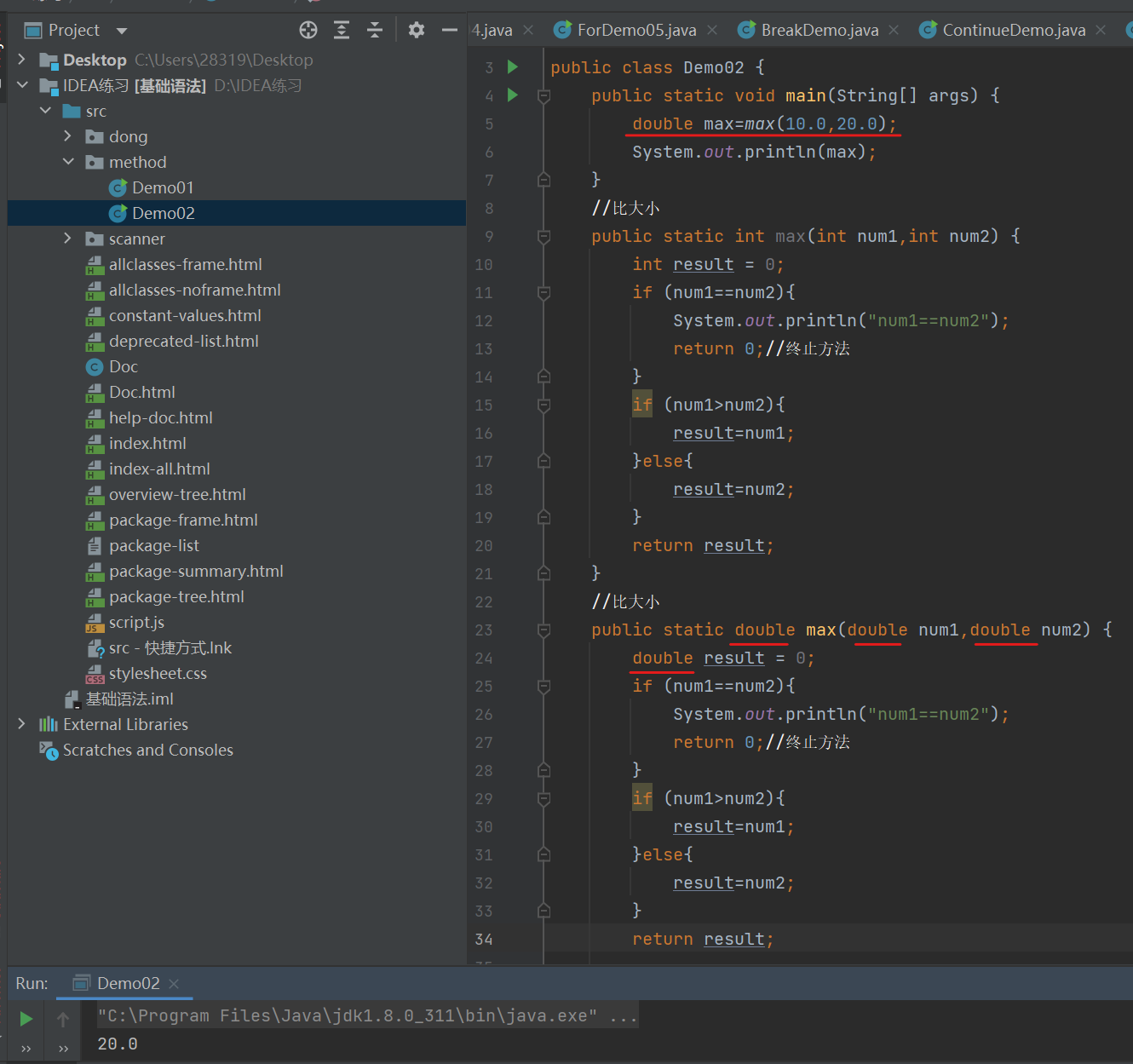The width and height of the screenshot is (1133, 1064).
Task: Expand the scanner package
Action: (x=68, y=239)
